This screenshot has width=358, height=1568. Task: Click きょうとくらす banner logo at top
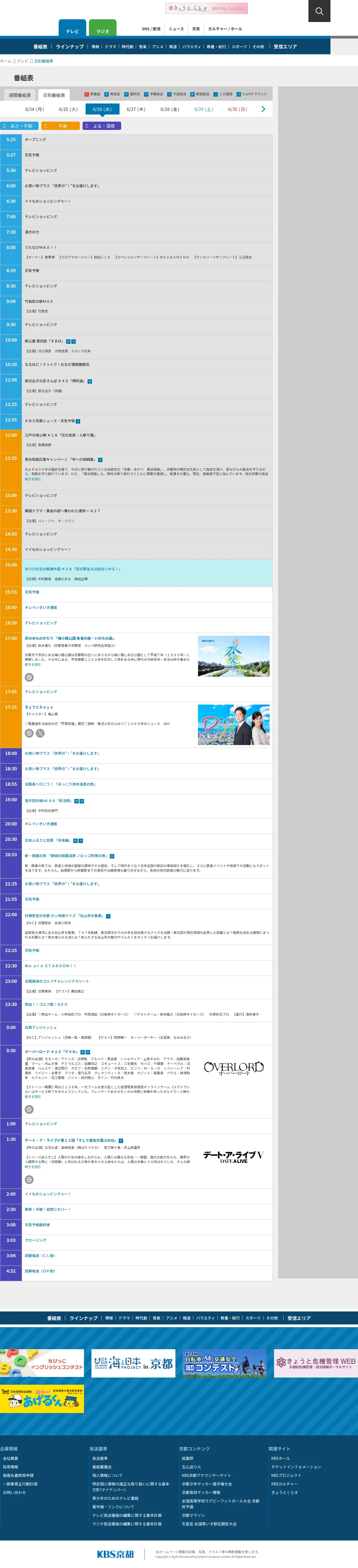pyautogui.click(x=206, y=9)
